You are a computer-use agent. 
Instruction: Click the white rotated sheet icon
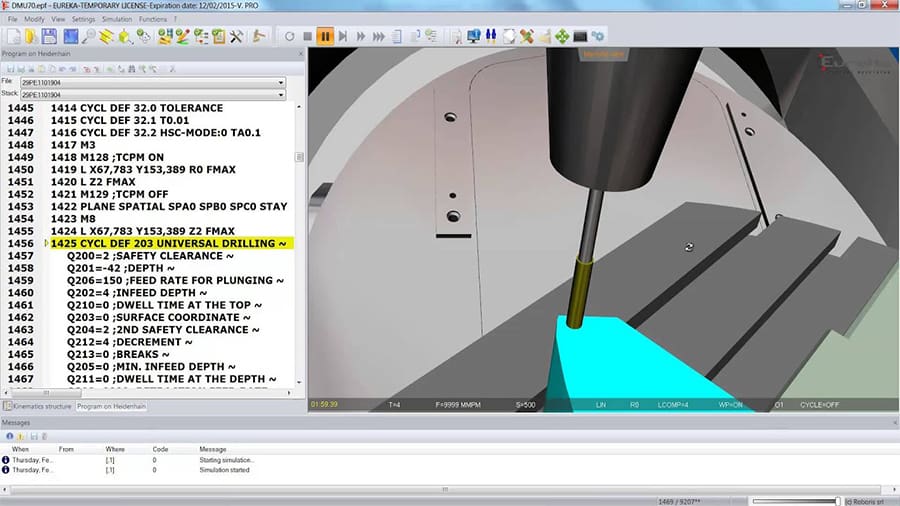pyautogui.click(x=509, y=37)
